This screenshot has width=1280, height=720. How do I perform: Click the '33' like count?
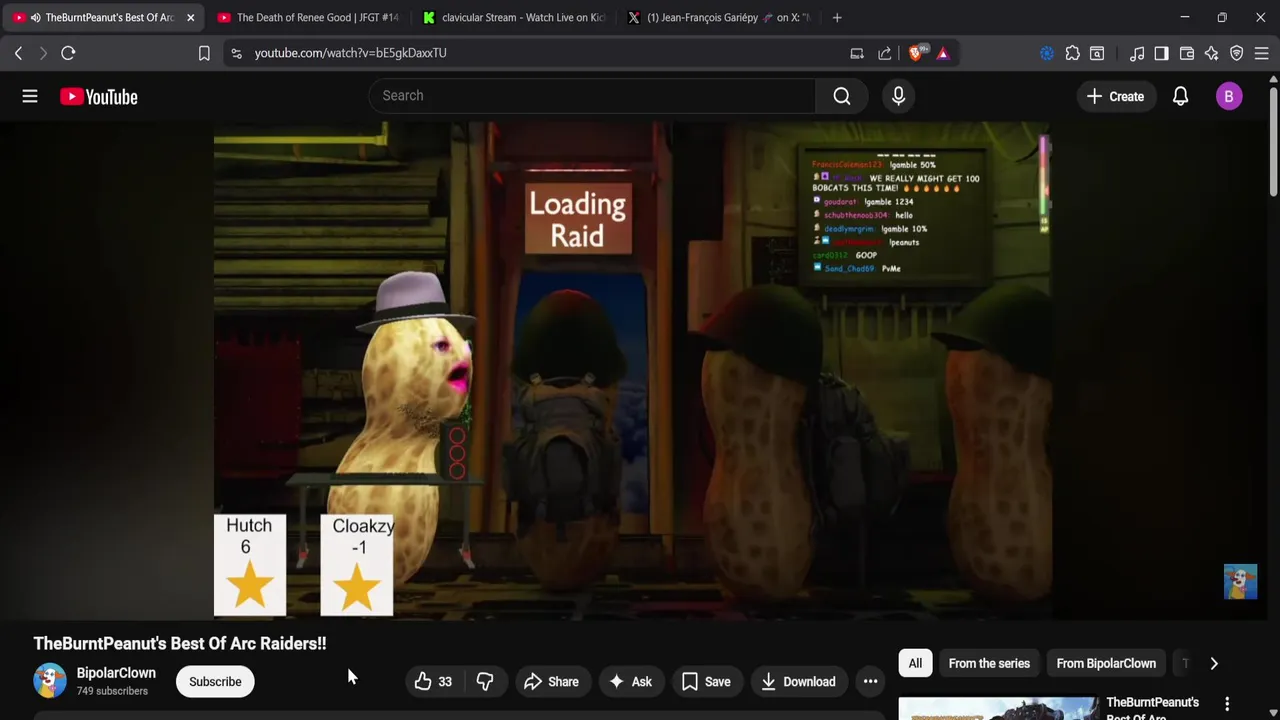tap(445, 682)
